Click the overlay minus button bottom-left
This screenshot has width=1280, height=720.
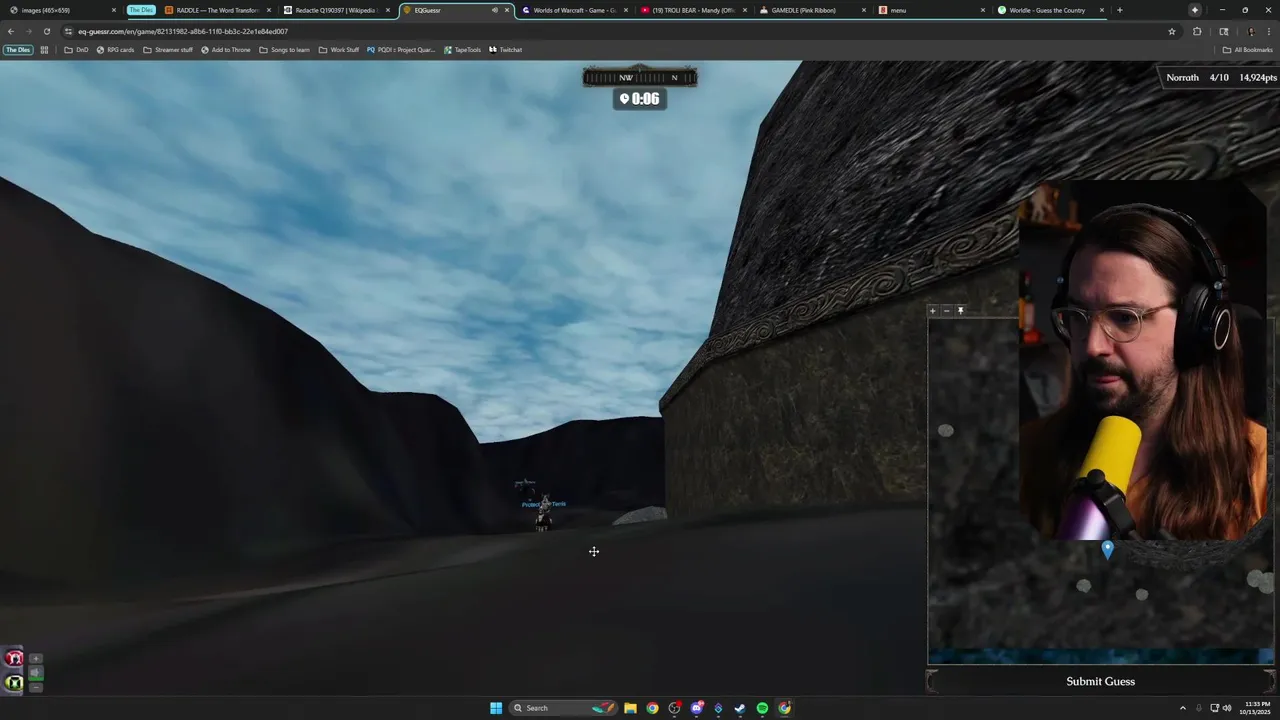tap(36, 687)
